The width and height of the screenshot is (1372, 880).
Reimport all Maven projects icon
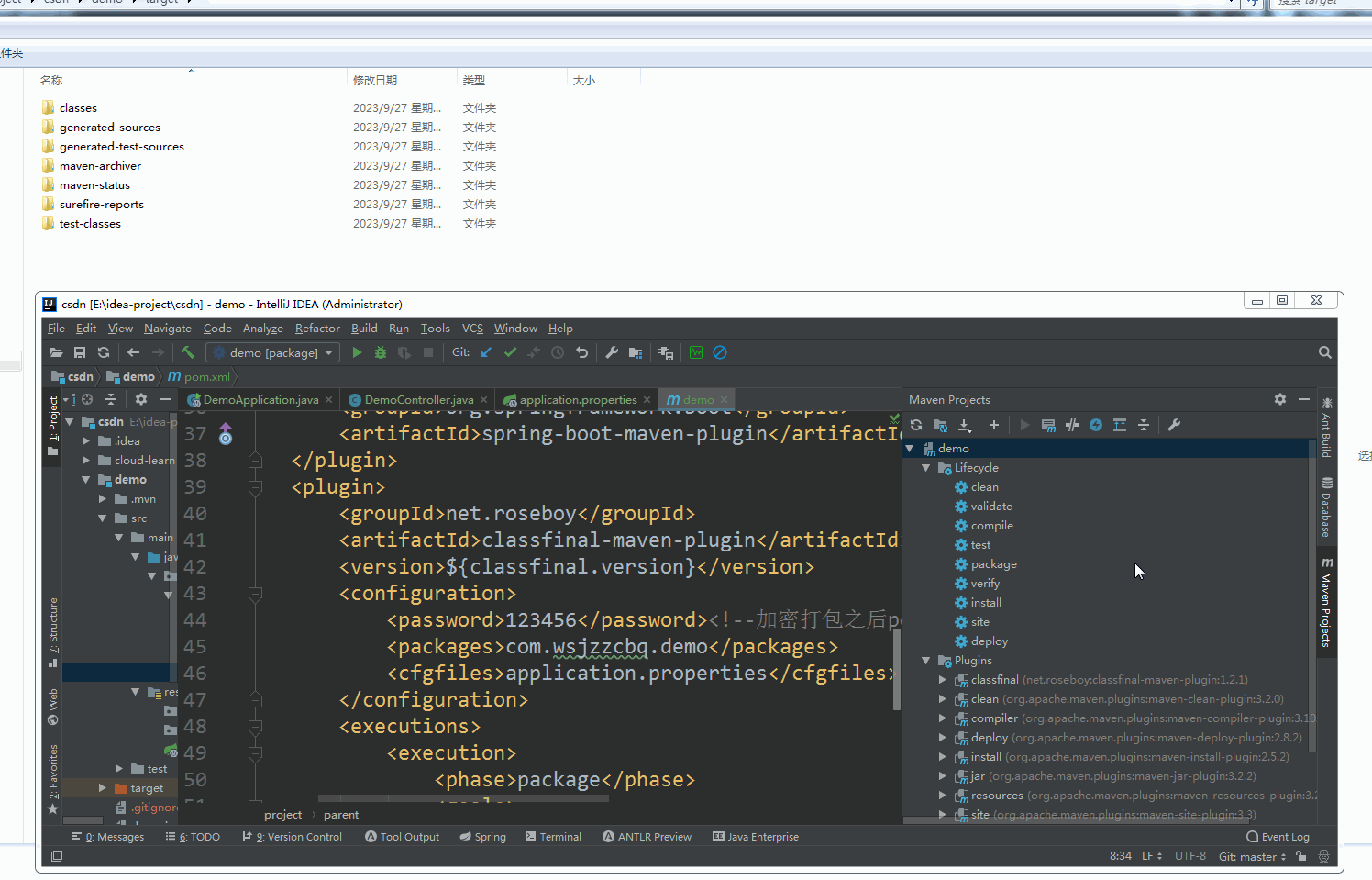[916, 425]
